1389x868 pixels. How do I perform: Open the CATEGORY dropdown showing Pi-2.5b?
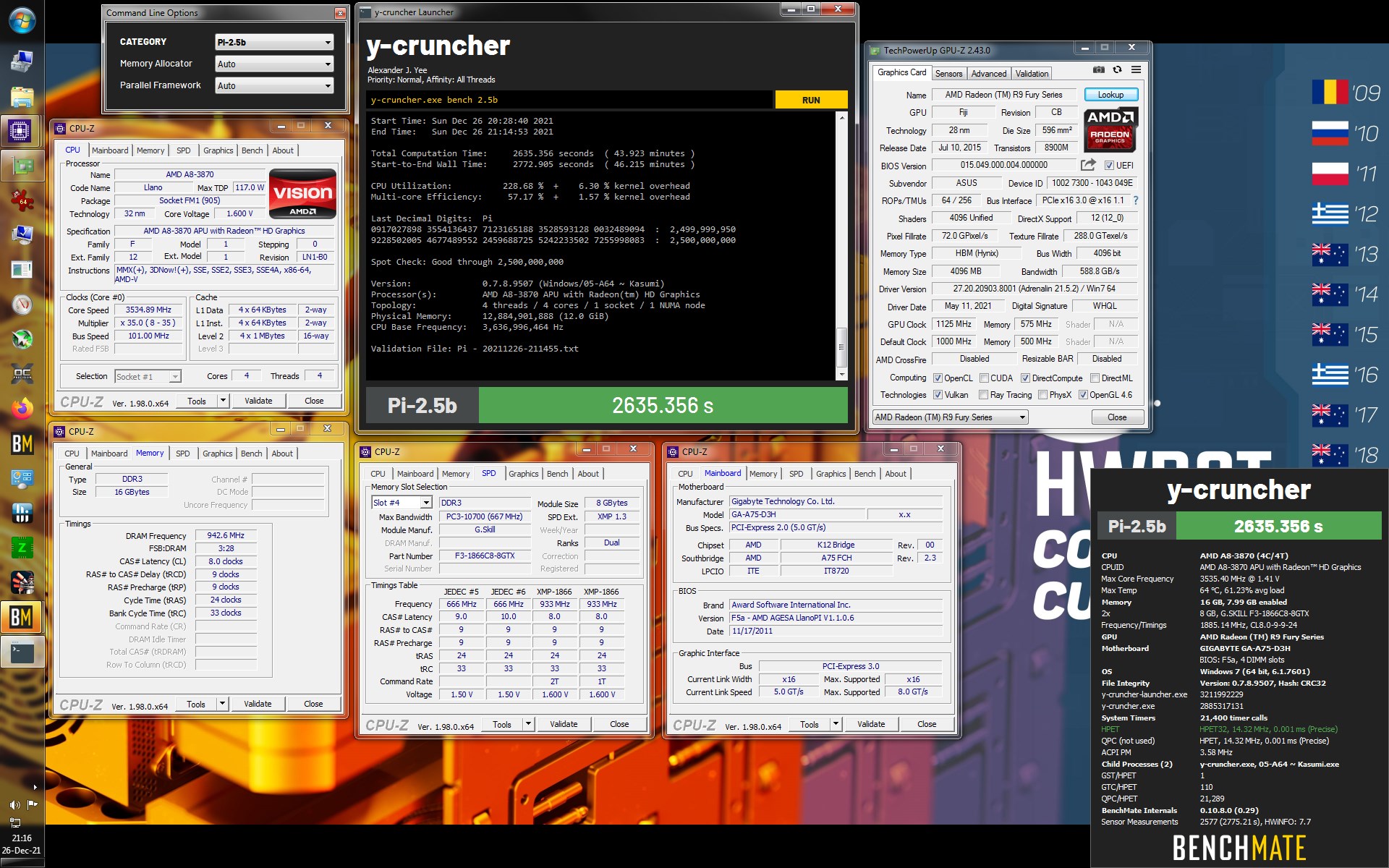pos(274,42)
